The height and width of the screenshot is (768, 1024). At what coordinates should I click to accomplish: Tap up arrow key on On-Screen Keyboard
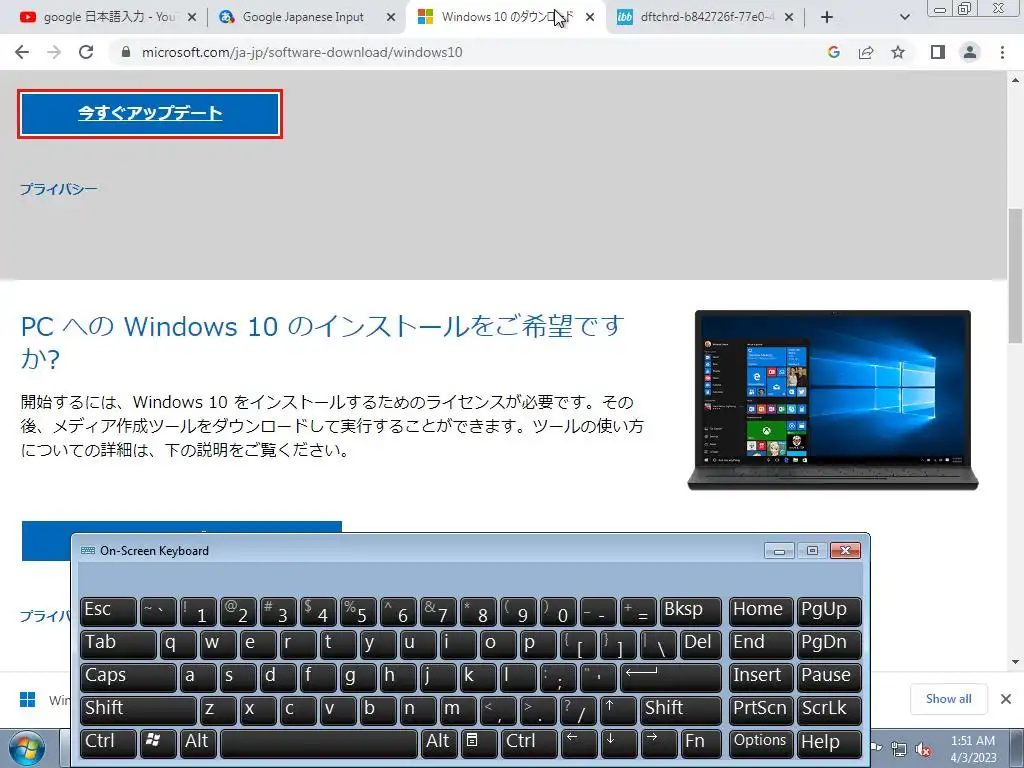tap(618, 710)
